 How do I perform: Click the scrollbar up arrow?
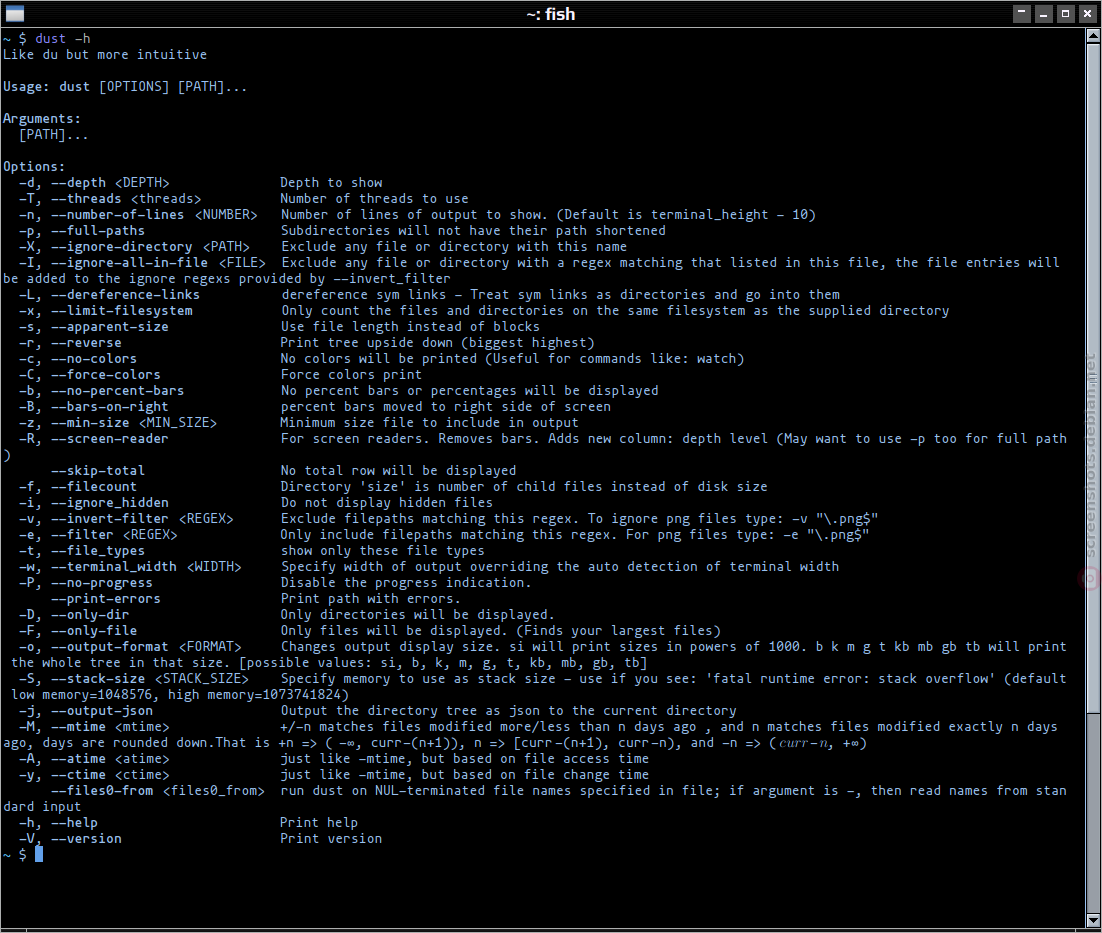click(1093, 36)
